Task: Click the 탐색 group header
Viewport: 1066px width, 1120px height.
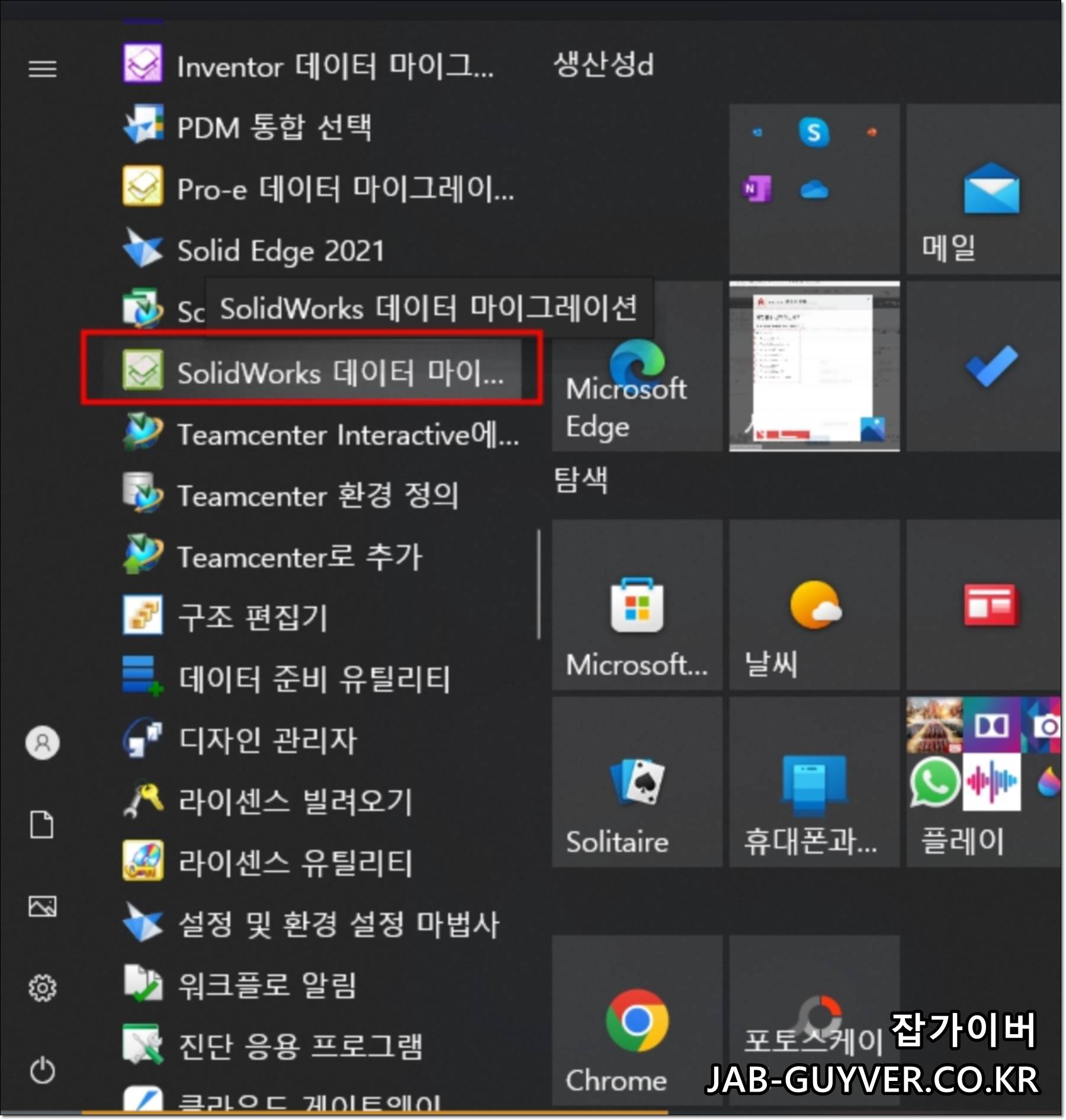Action: pos(580,479)
